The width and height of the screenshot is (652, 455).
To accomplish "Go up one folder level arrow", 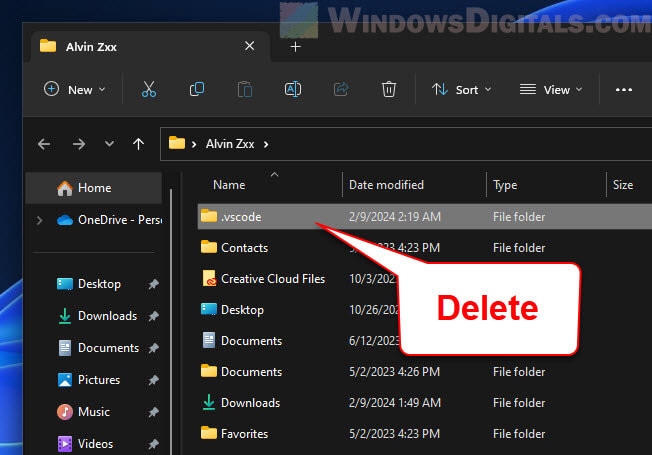I will click(138, 144).
